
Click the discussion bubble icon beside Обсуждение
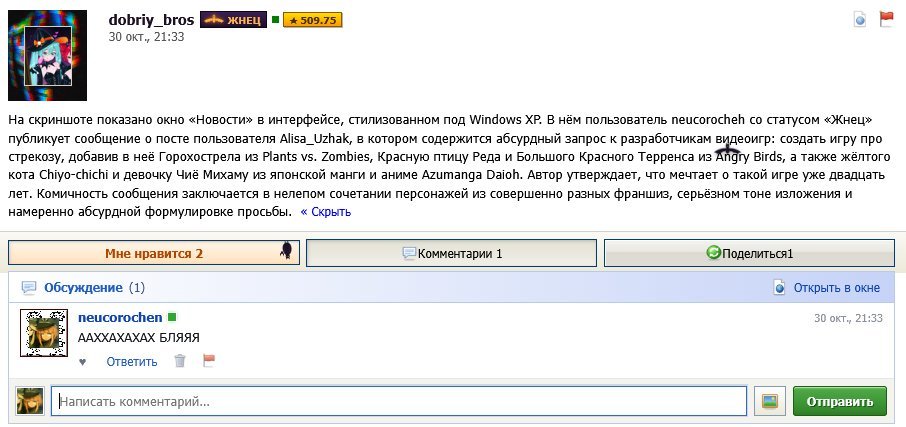28,287
